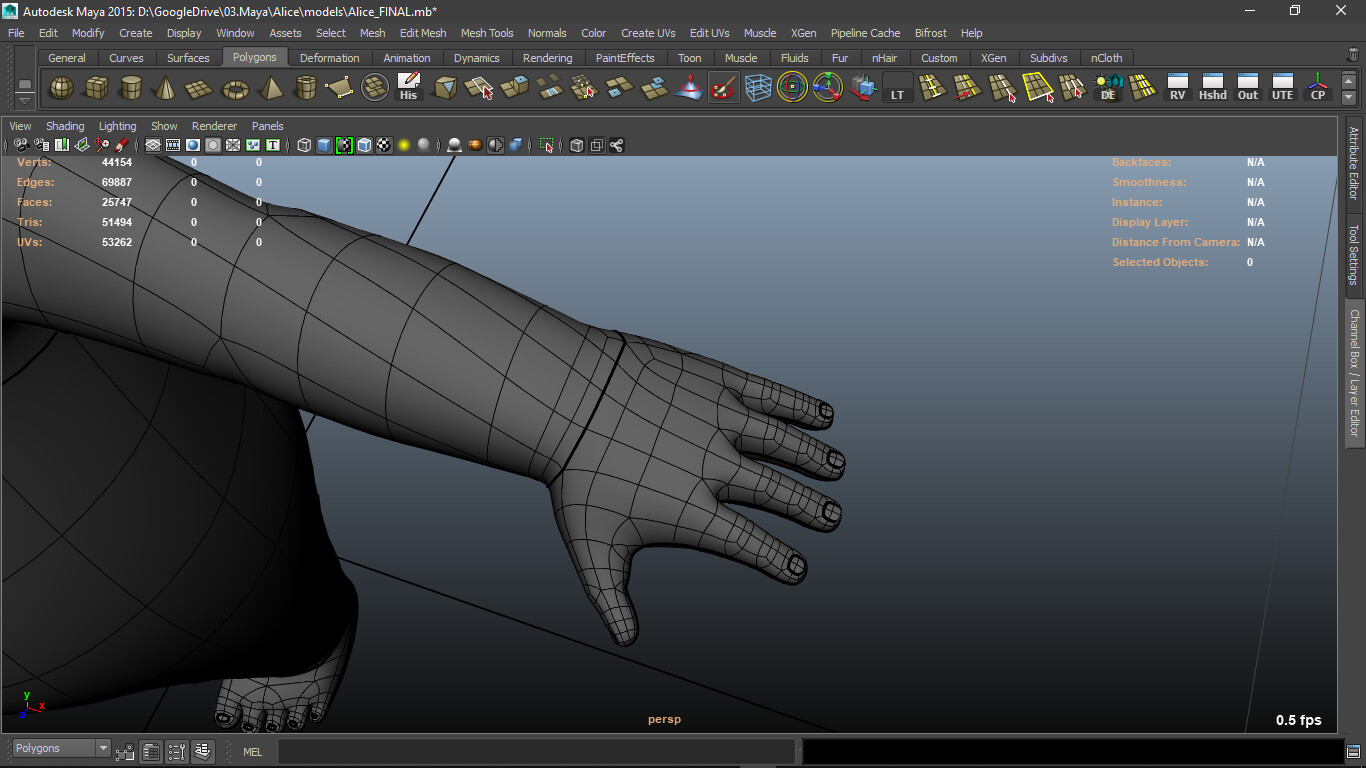The width and height of the screenshot is (1366, 768).
Task: Open the Attribute Editor side tab
Action: 1354,163
